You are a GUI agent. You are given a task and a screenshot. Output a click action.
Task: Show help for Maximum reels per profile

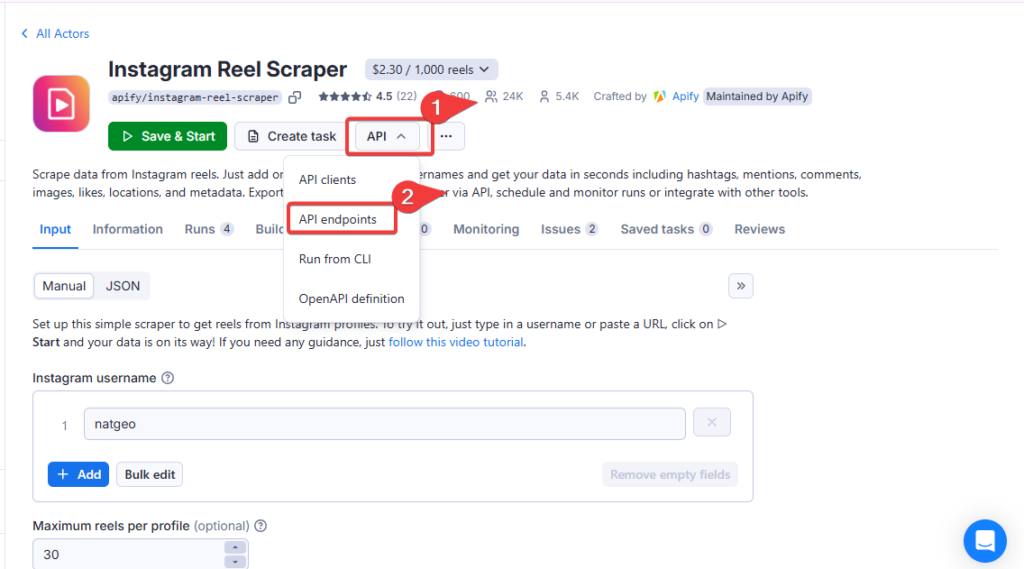[x=261, y=526]
